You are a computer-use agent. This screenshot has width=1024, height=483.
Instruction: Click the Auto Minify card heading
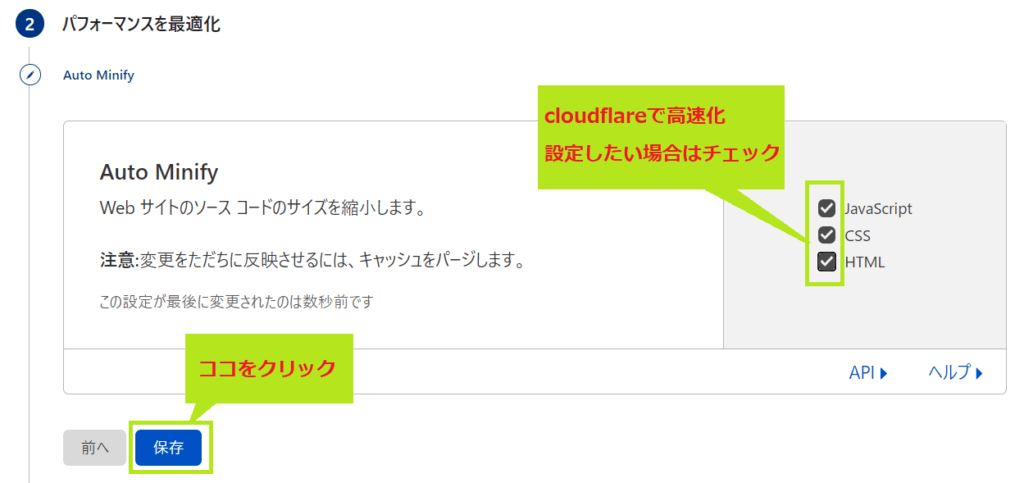coord(159,173)
